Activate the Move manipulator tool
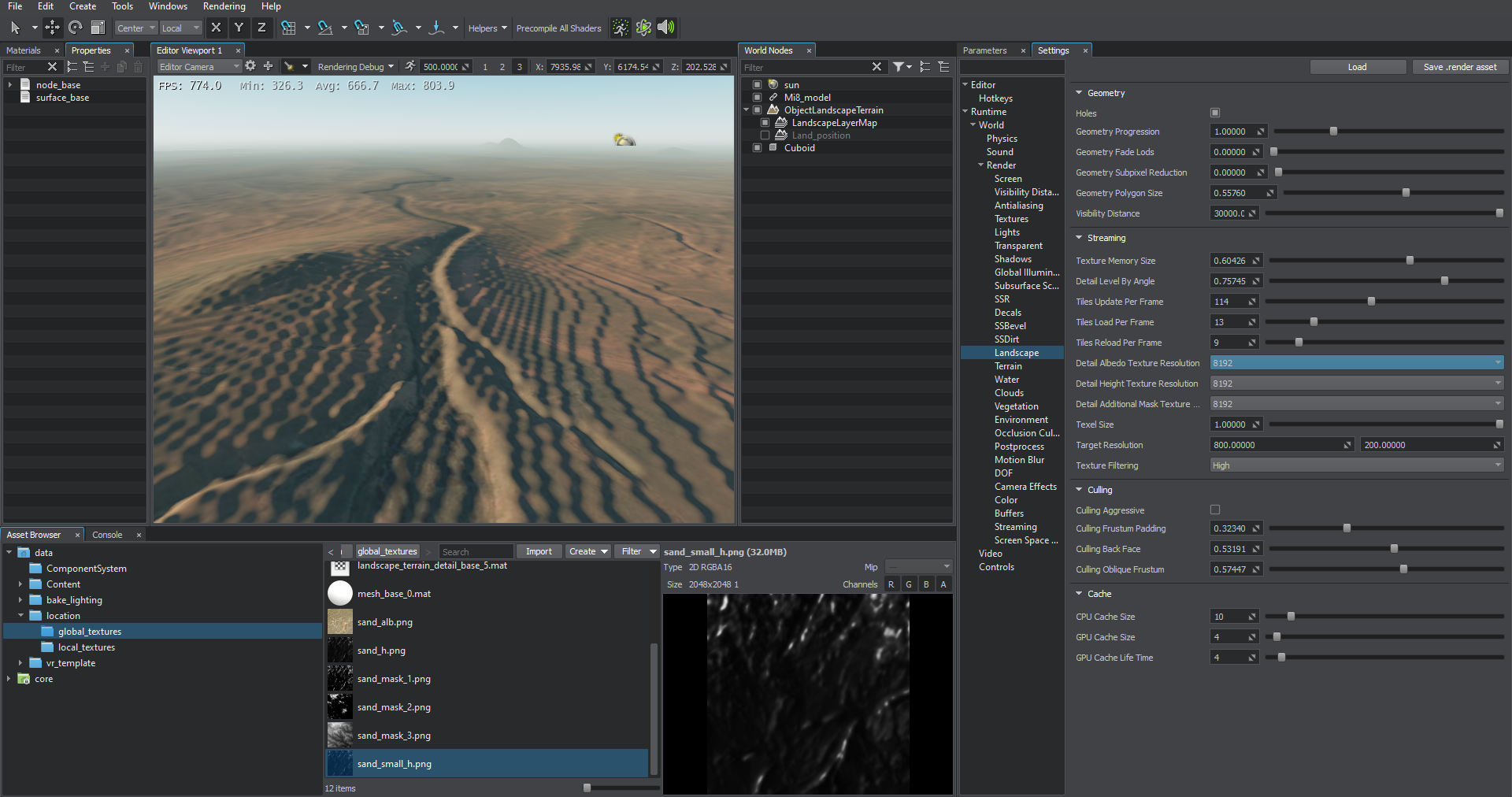This screenshot has height=797, width=1512. point(52,28)
